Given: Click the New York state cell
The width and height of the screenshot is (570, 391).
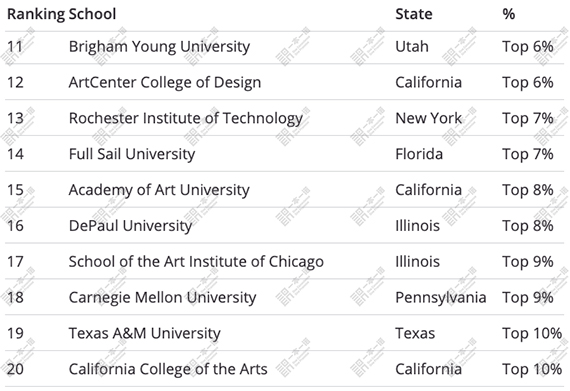Looking at the screenshot, I should pos(428,118).
